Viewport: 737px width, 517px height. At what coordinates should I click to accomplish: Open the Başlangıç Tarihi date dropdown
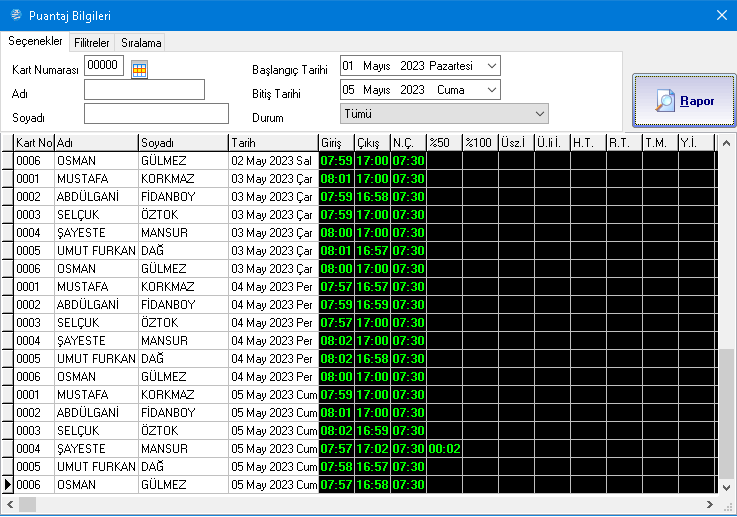491,66
